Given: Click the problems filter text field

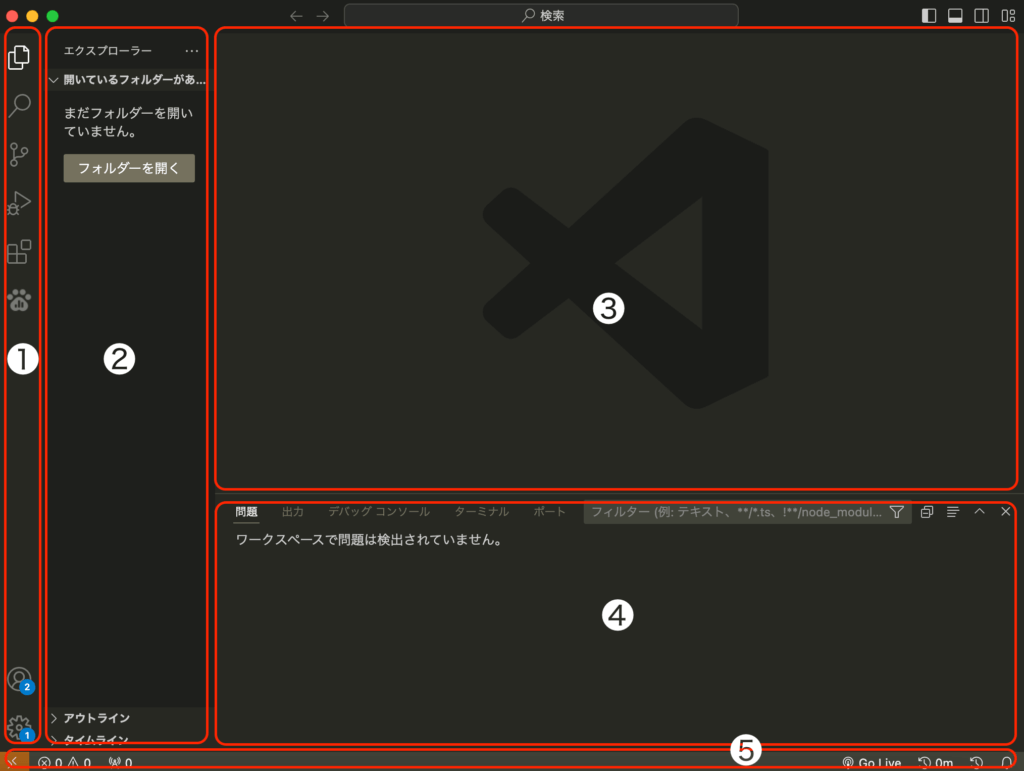Looking at the screenshot, I should click(x=735, y=512).
